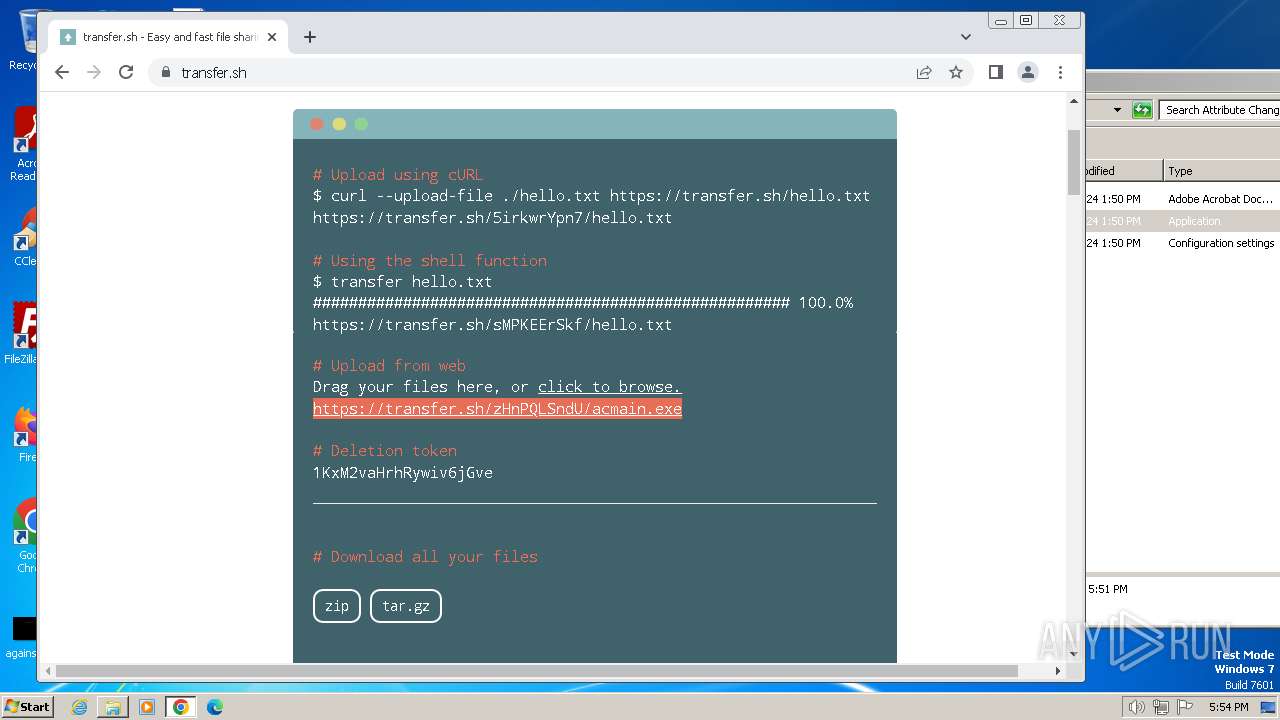
Task: Sort by Date modified column in Explorer
Action: (1124, 171)
